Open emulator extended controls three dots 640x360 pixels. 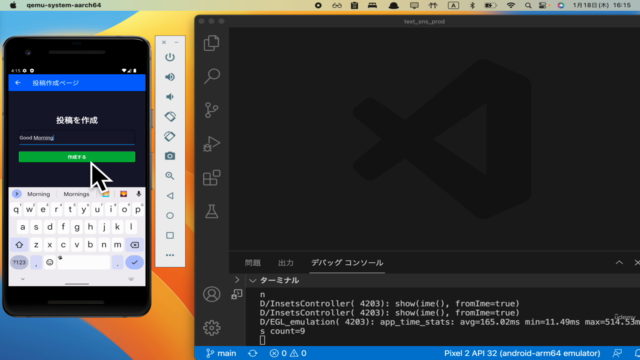pos(170,255)
